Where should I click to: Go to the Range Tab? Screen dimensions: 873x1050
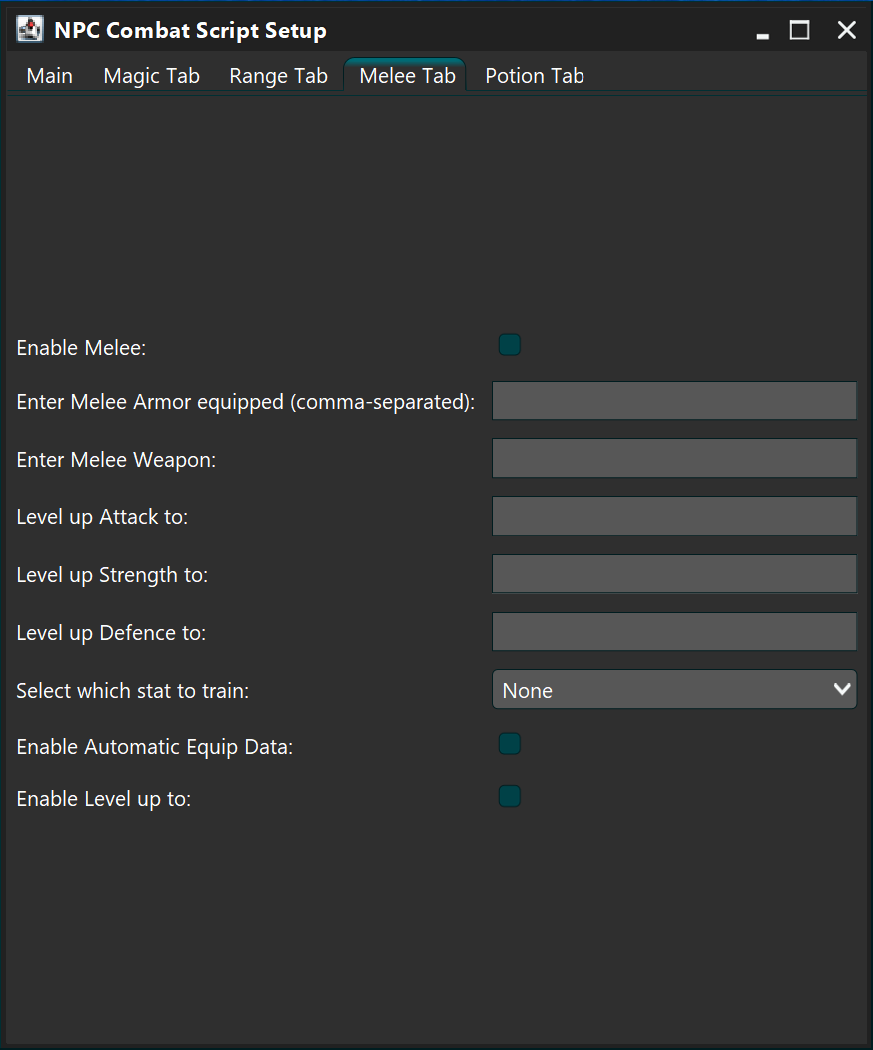point(279,76)
